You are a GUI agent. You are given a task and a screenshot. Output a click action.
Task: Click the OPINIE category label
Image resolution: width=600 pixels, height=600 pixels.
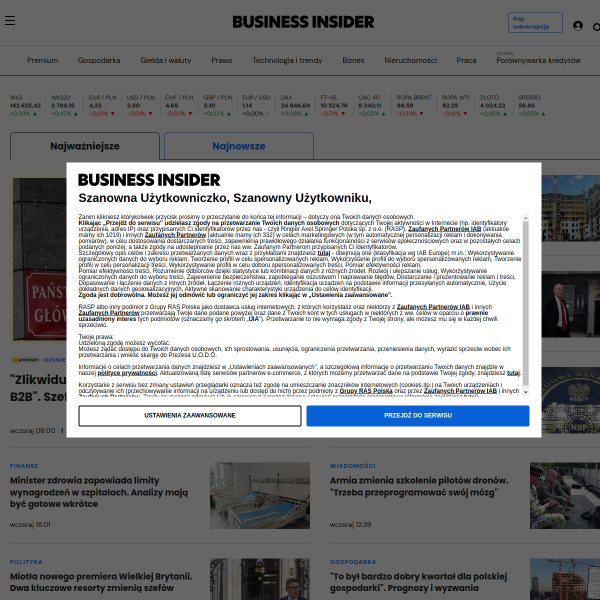tap(54, 360)
